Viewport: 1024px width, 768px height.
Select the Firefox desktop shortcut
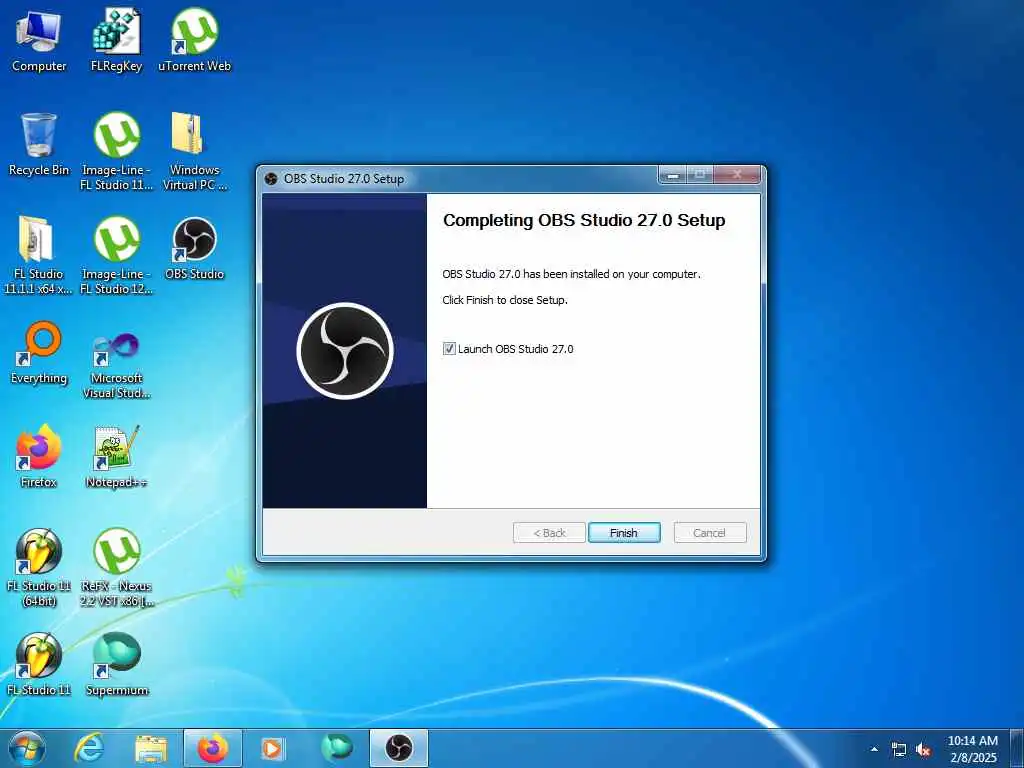[39, 456]
